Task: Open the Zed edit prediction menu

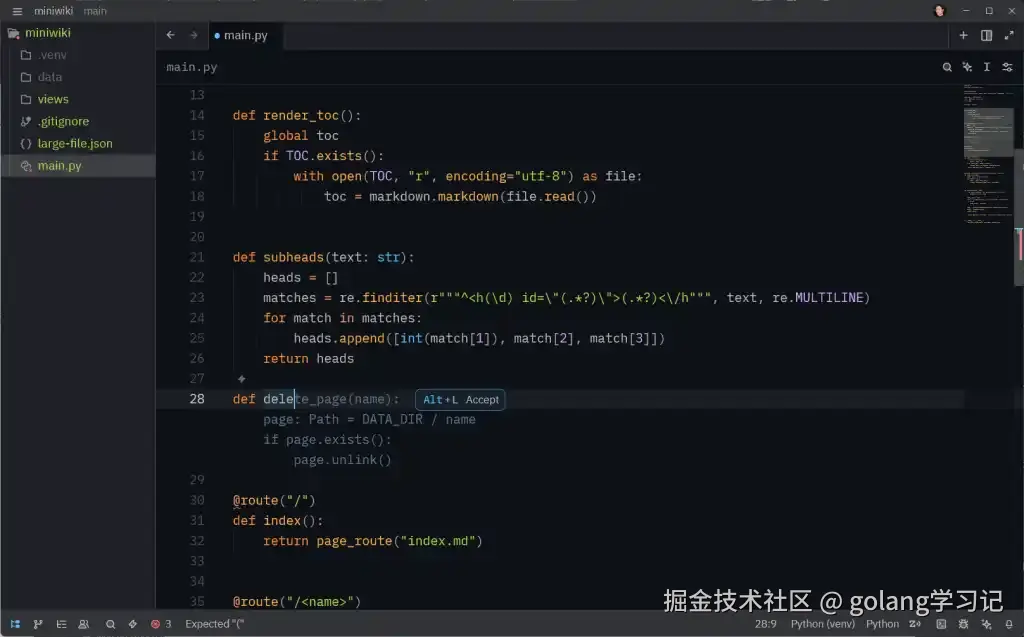Action: 915,624
